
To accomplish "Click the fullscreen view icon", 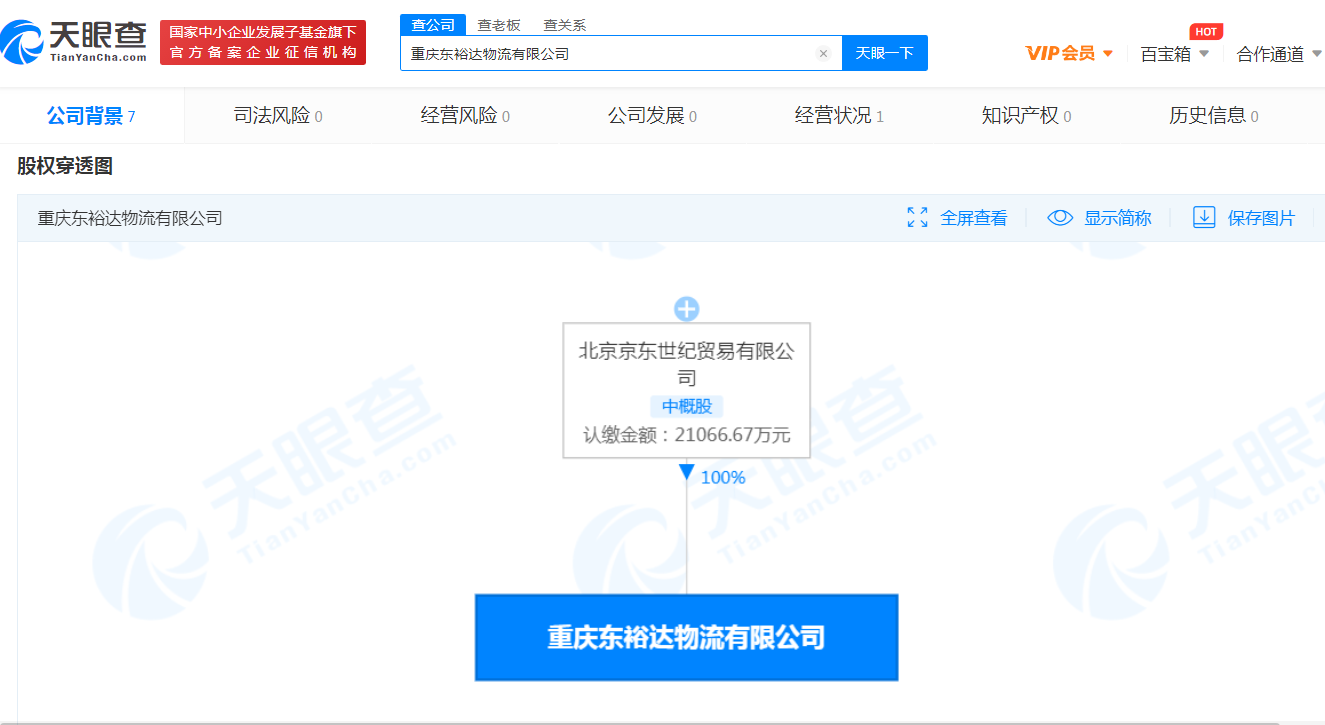I will coord(917,217).
